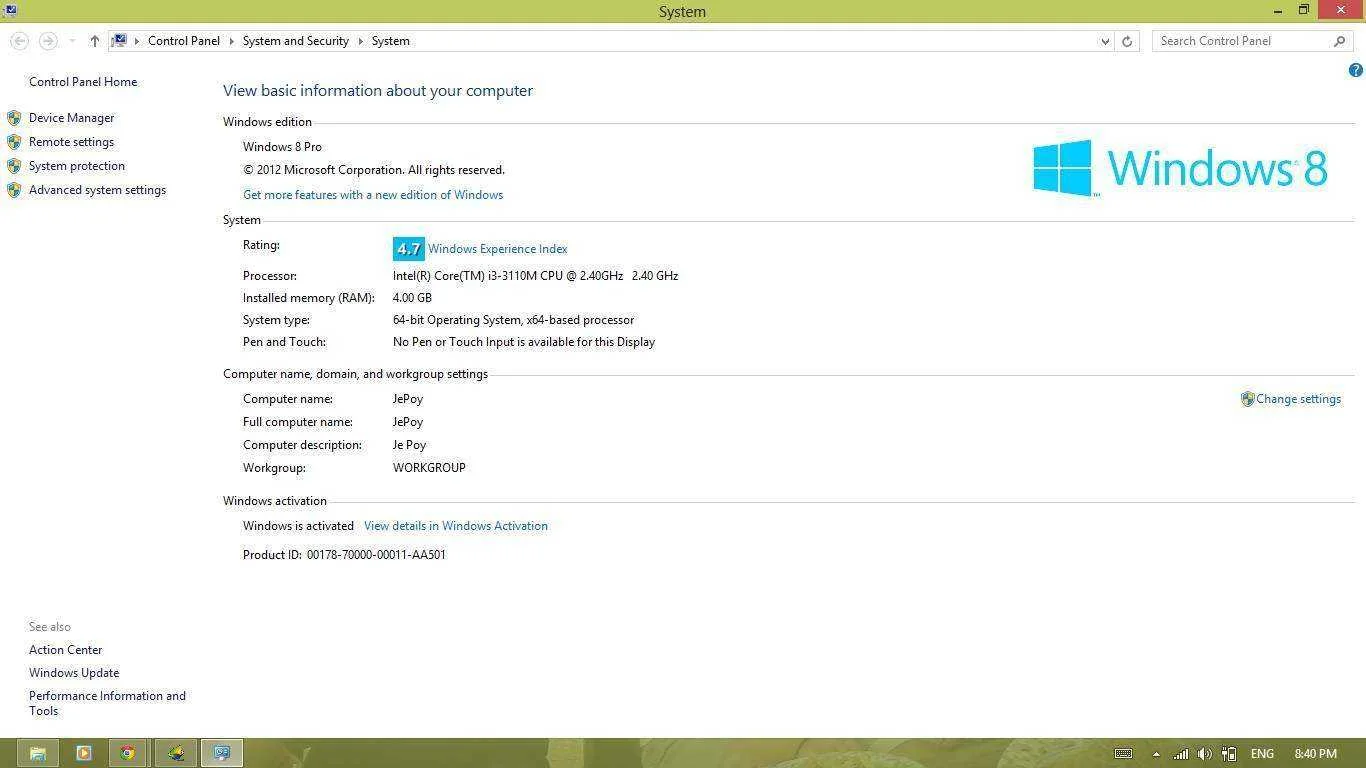Click the 64-bit Operating System text
The width and height of the screenshot is (1366, 768).
pyautogui.click(x=513, y=320)
